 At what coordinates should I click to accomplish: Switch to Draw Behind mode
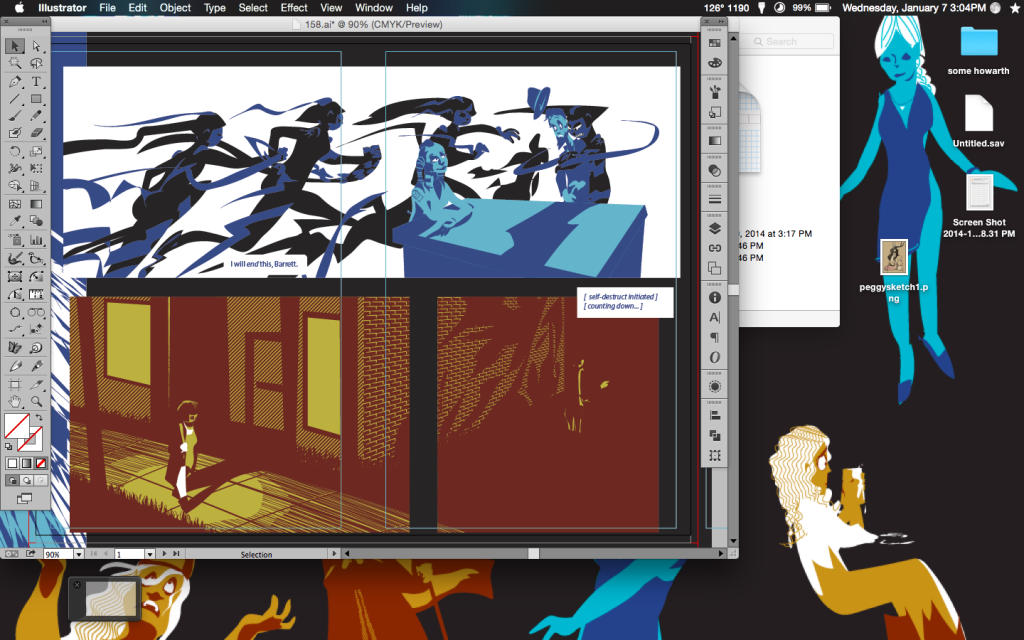tap(27, 479)
